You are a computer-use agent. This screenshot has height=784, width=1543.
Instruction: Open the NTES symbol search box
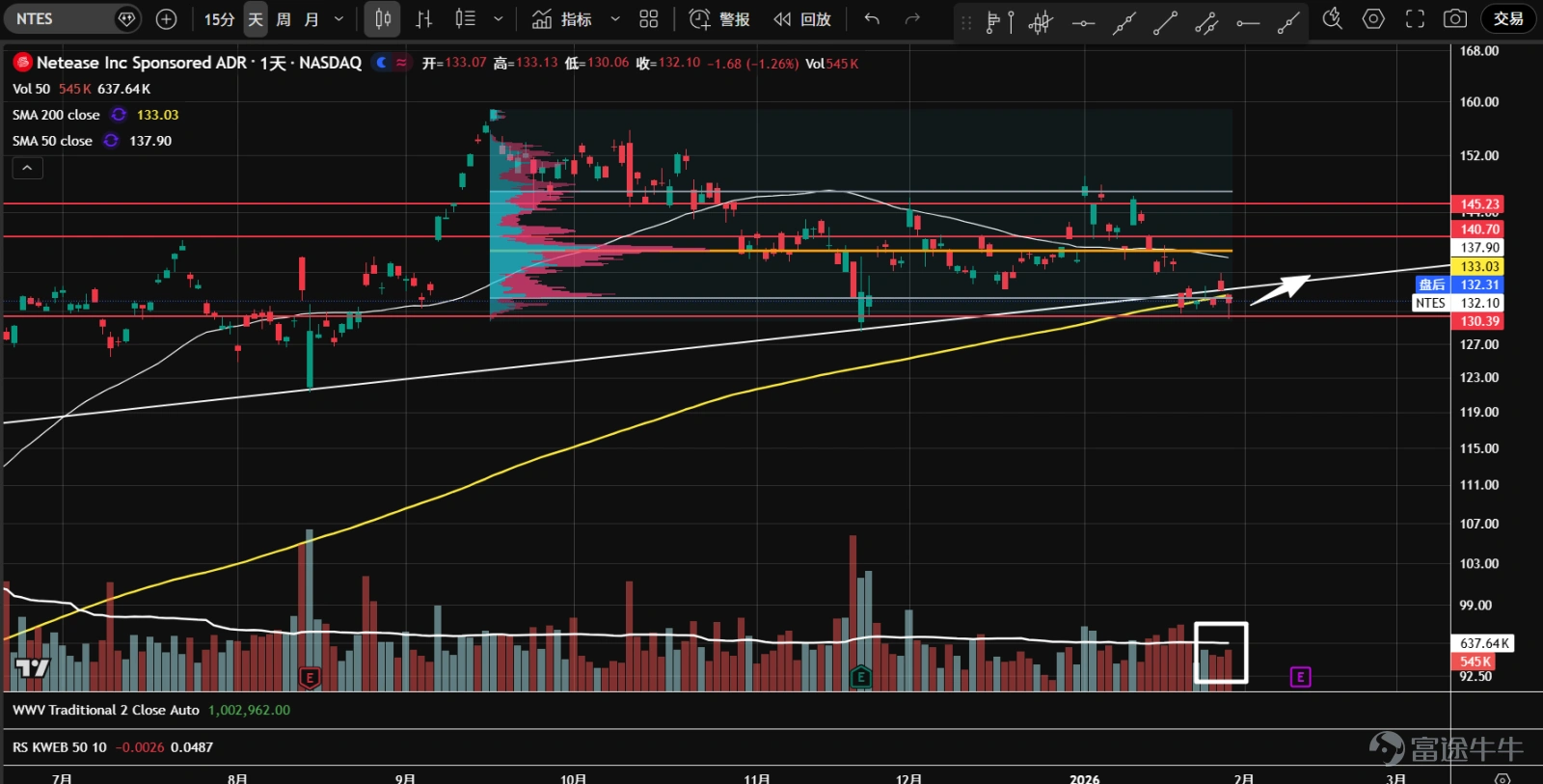[72, 19]
